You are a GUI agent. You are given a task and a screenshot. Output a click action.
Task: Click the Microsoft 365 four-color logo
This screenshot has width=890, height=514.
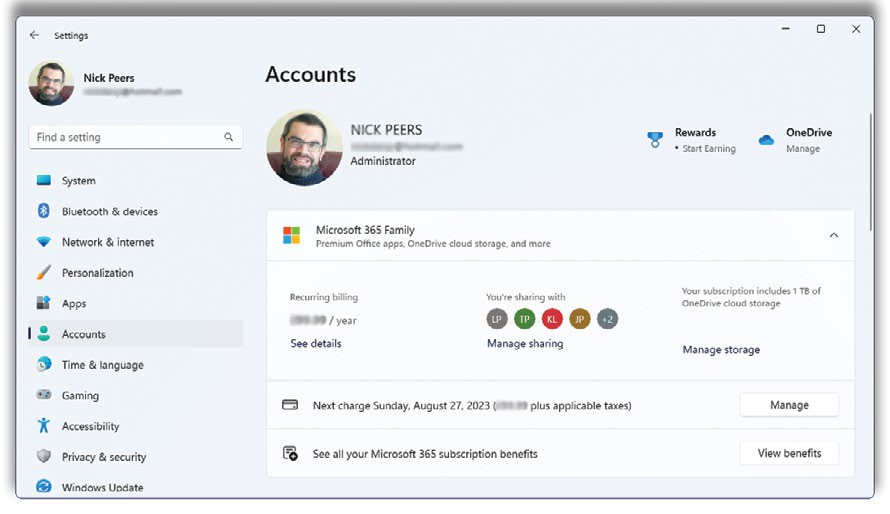291,235
